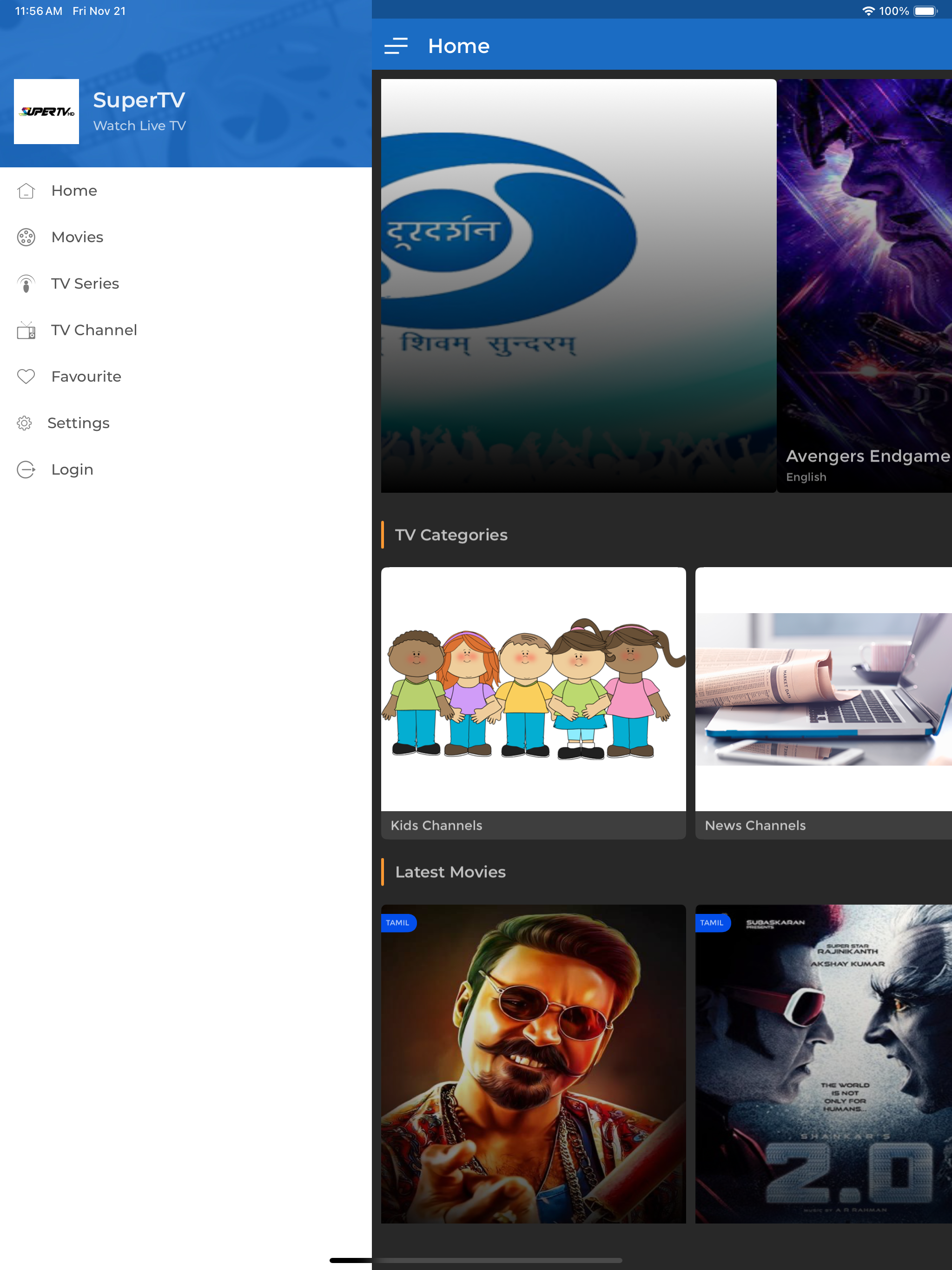952x1270 pixels.
Task: Open the Favourite list
Action: coord(186,377)
